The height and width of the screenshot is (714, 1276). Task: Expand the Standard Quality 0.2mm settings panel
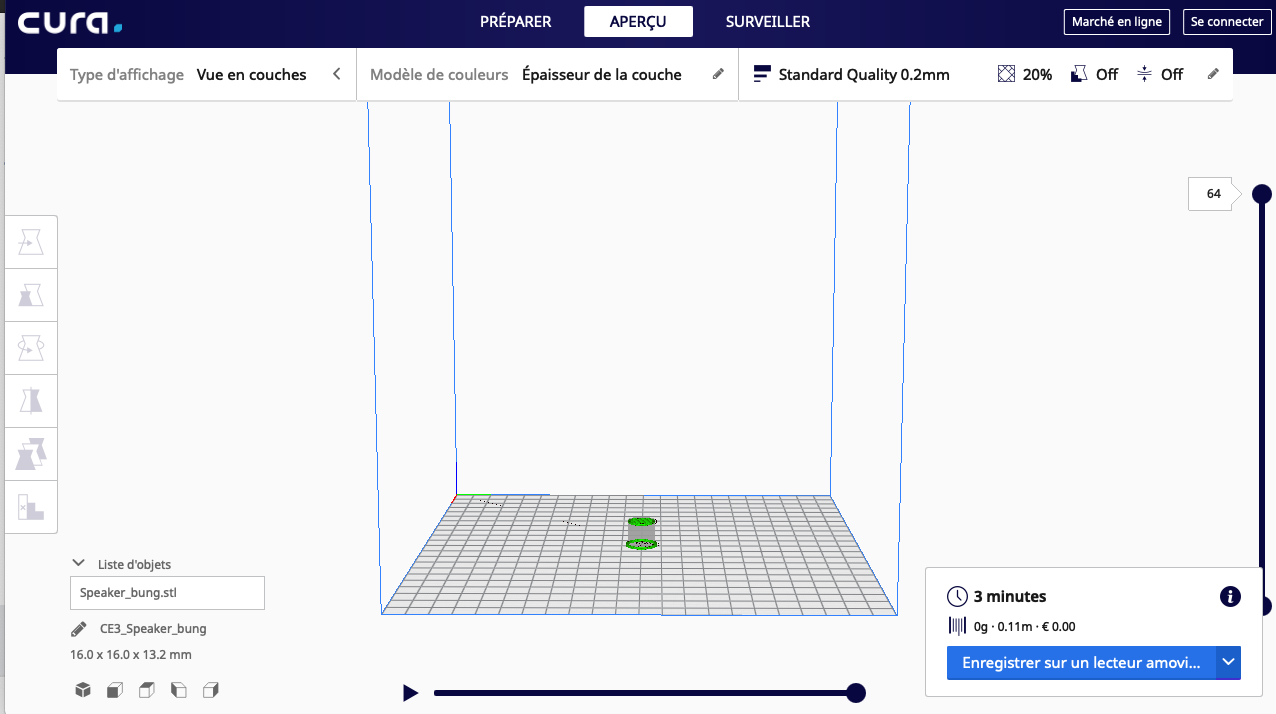coord(985,74)
